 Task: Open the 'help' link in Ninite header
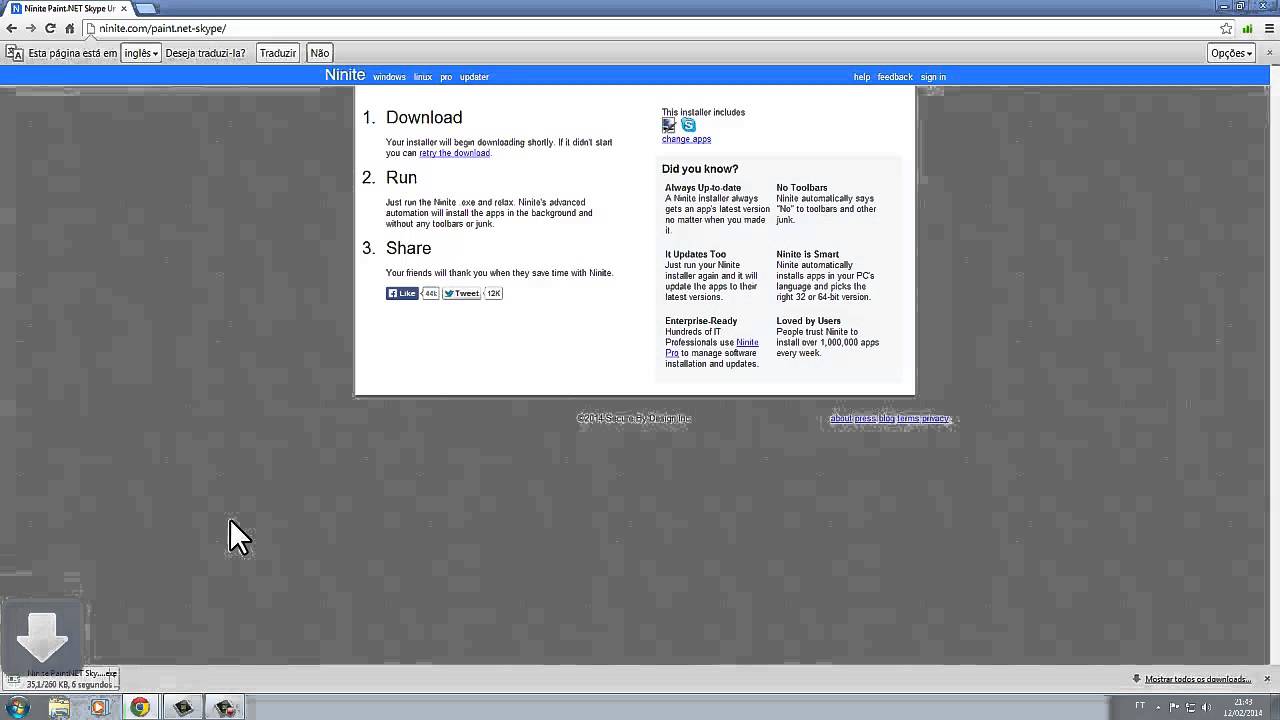click(862, 77)
